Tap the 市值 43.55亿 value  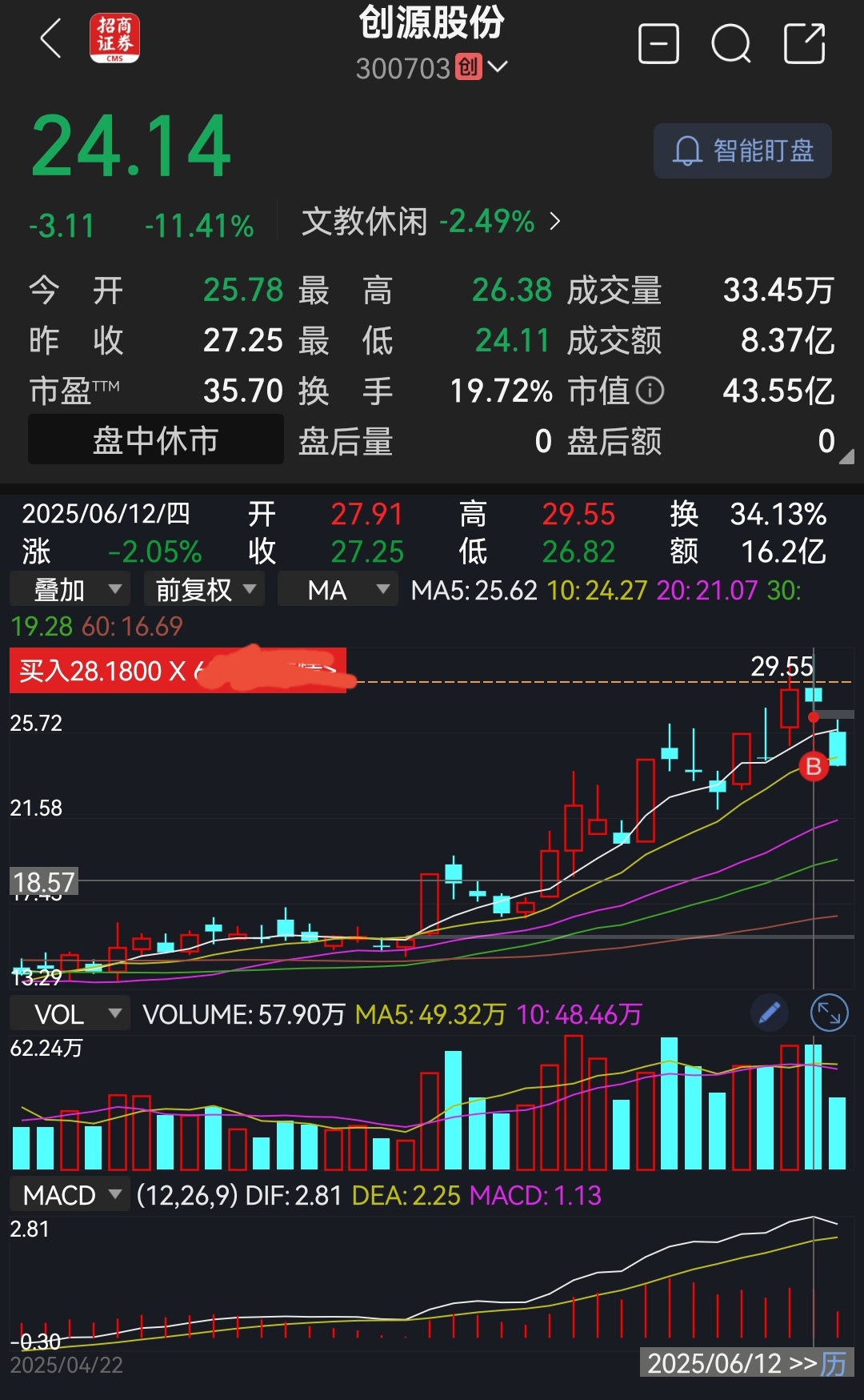tap(778, 391)
